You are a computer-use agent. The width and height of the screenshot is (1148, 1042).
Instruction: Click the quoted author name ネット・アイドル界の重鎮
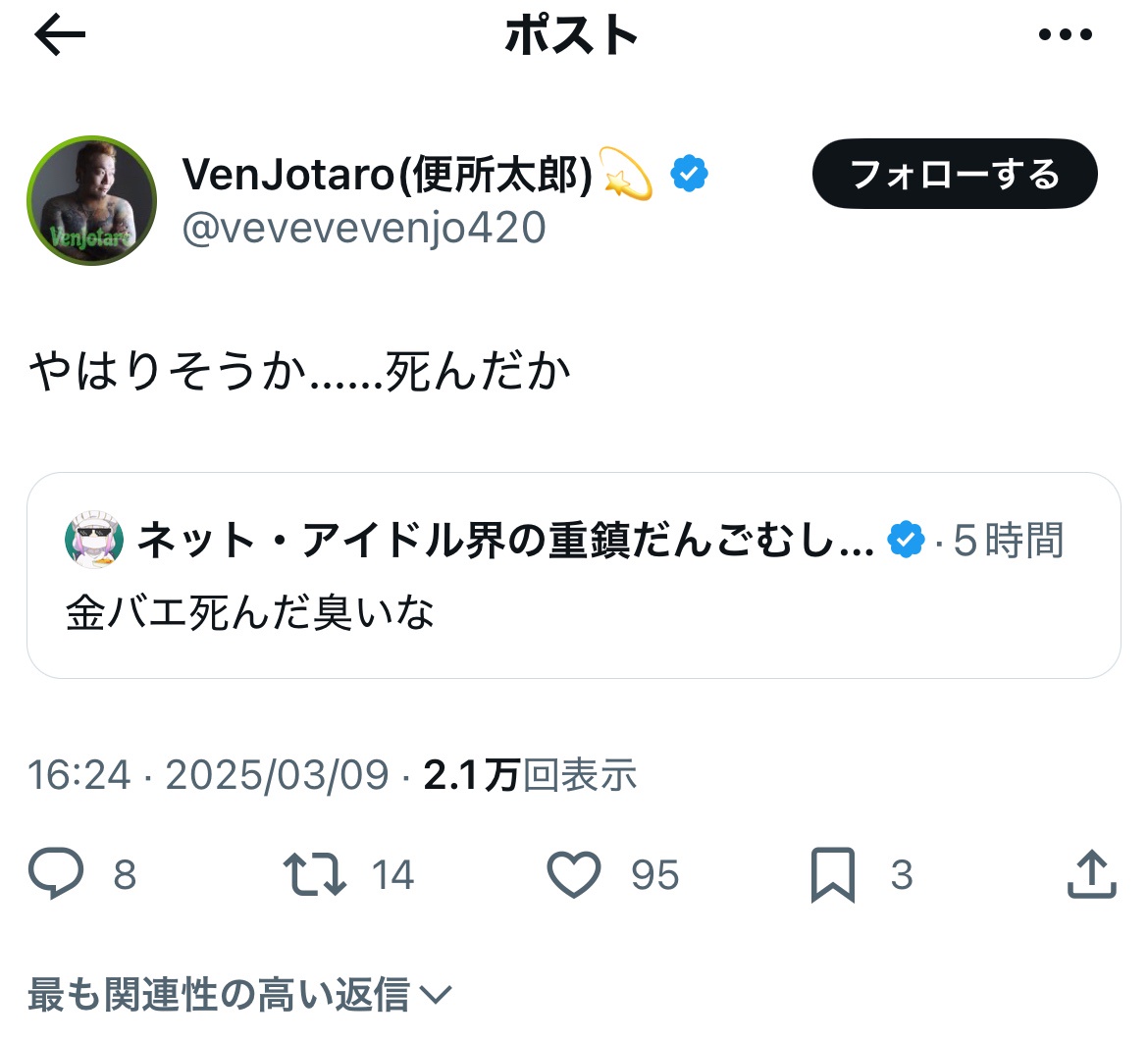504,540
